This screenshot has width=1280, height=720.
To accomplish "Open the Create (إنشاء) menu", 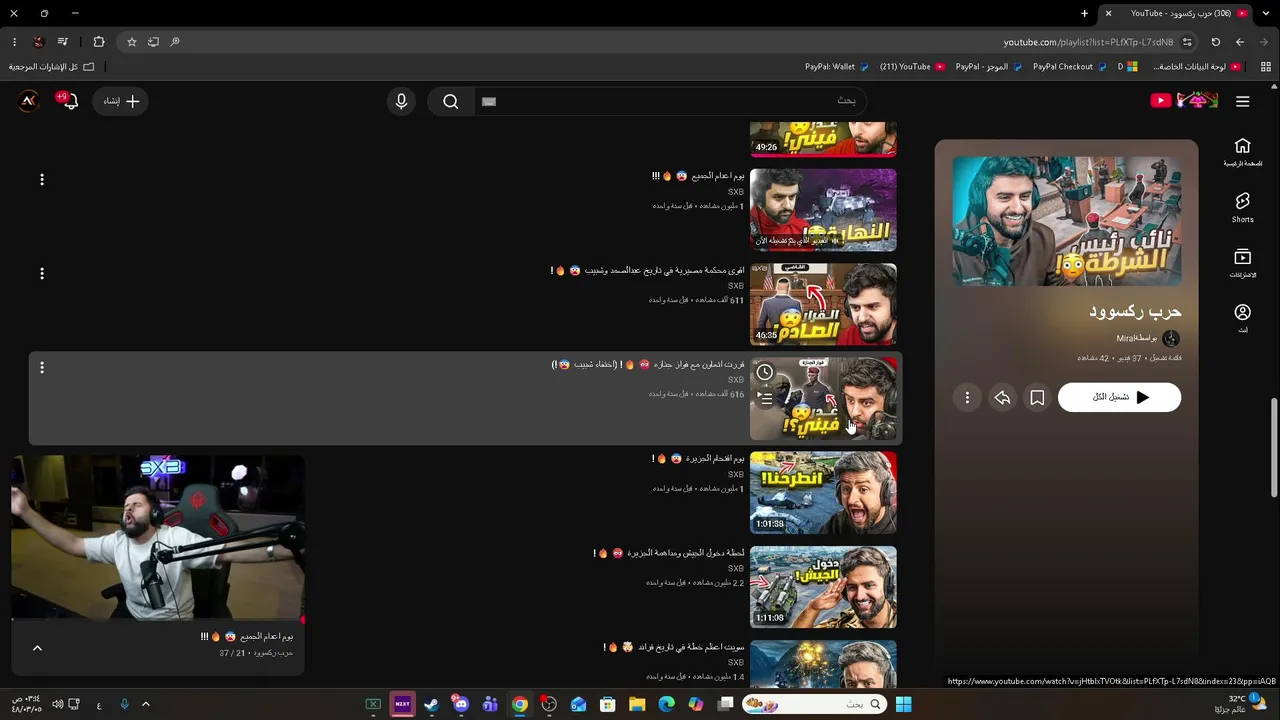I will [121, 101].
